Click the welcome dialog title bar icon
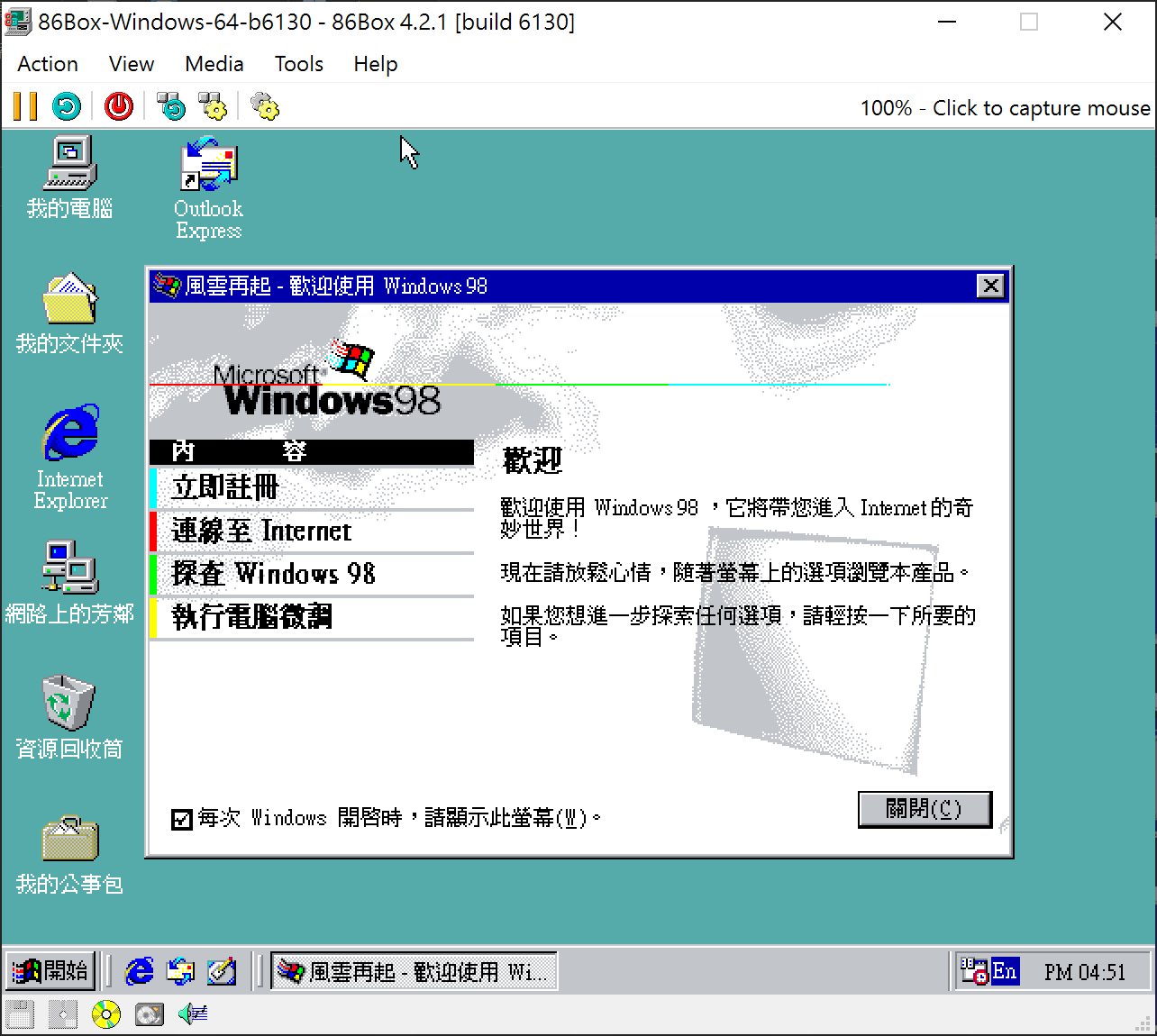This screenshot has width=1157, height=1036. pos(167,286)
